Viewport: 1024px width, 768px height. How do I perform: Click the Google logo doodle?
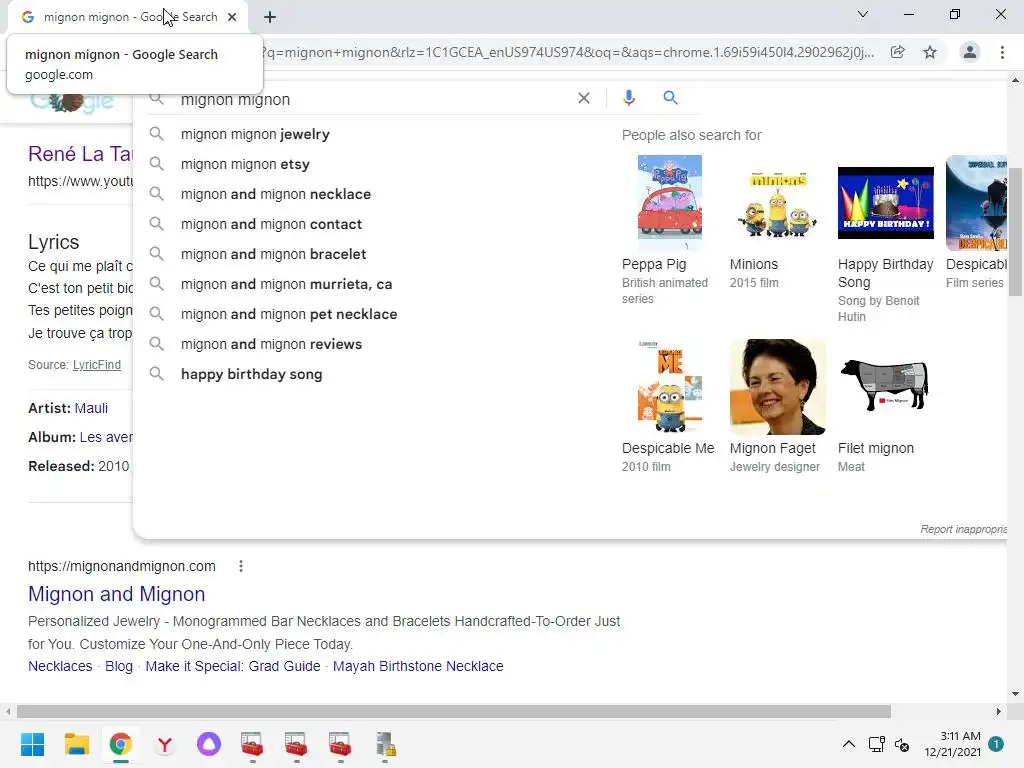tap(72, 101)
